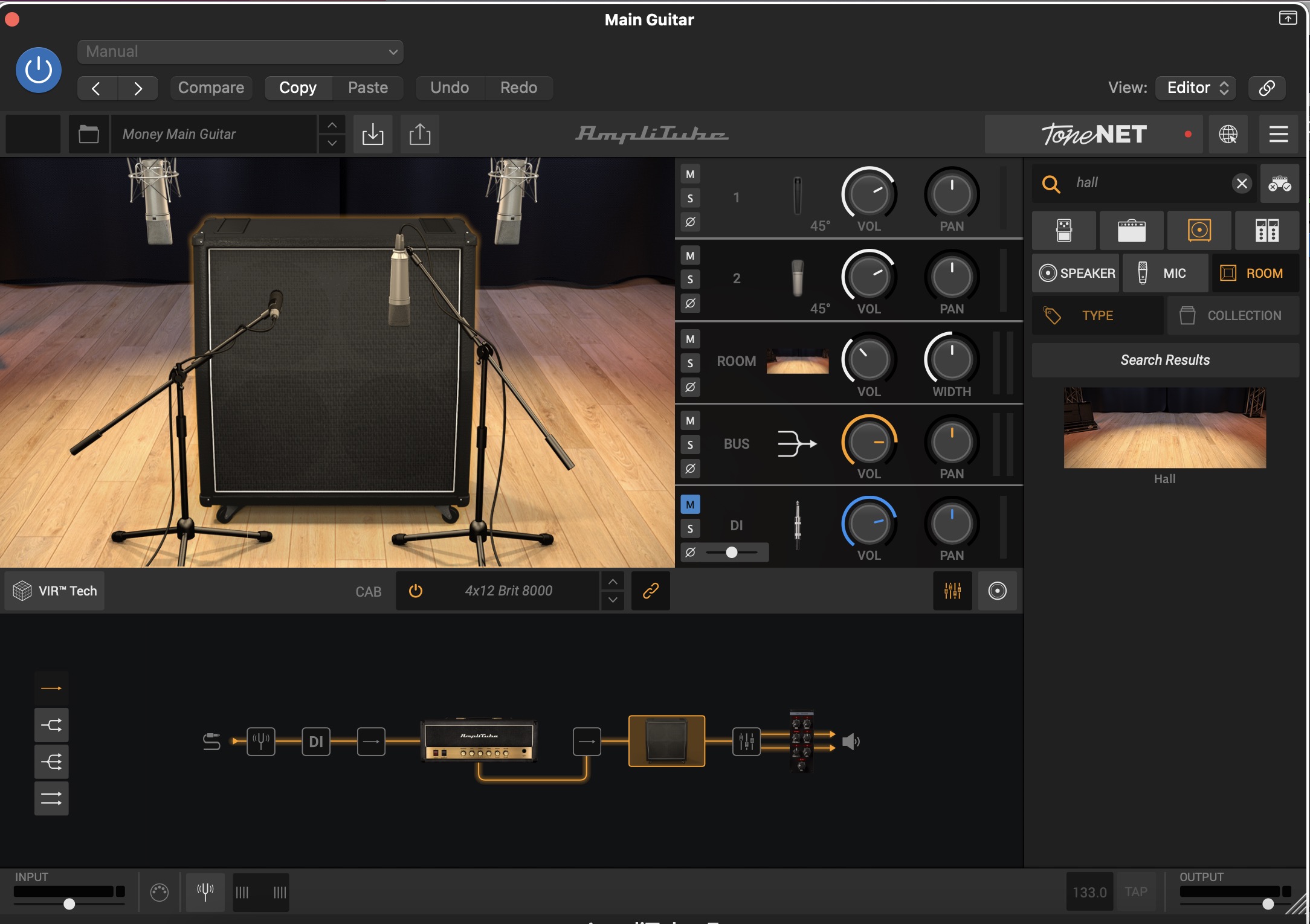Mute the ROOM channel
The width and height of the screenshot is (1310, 924).
tap(690, 339)
